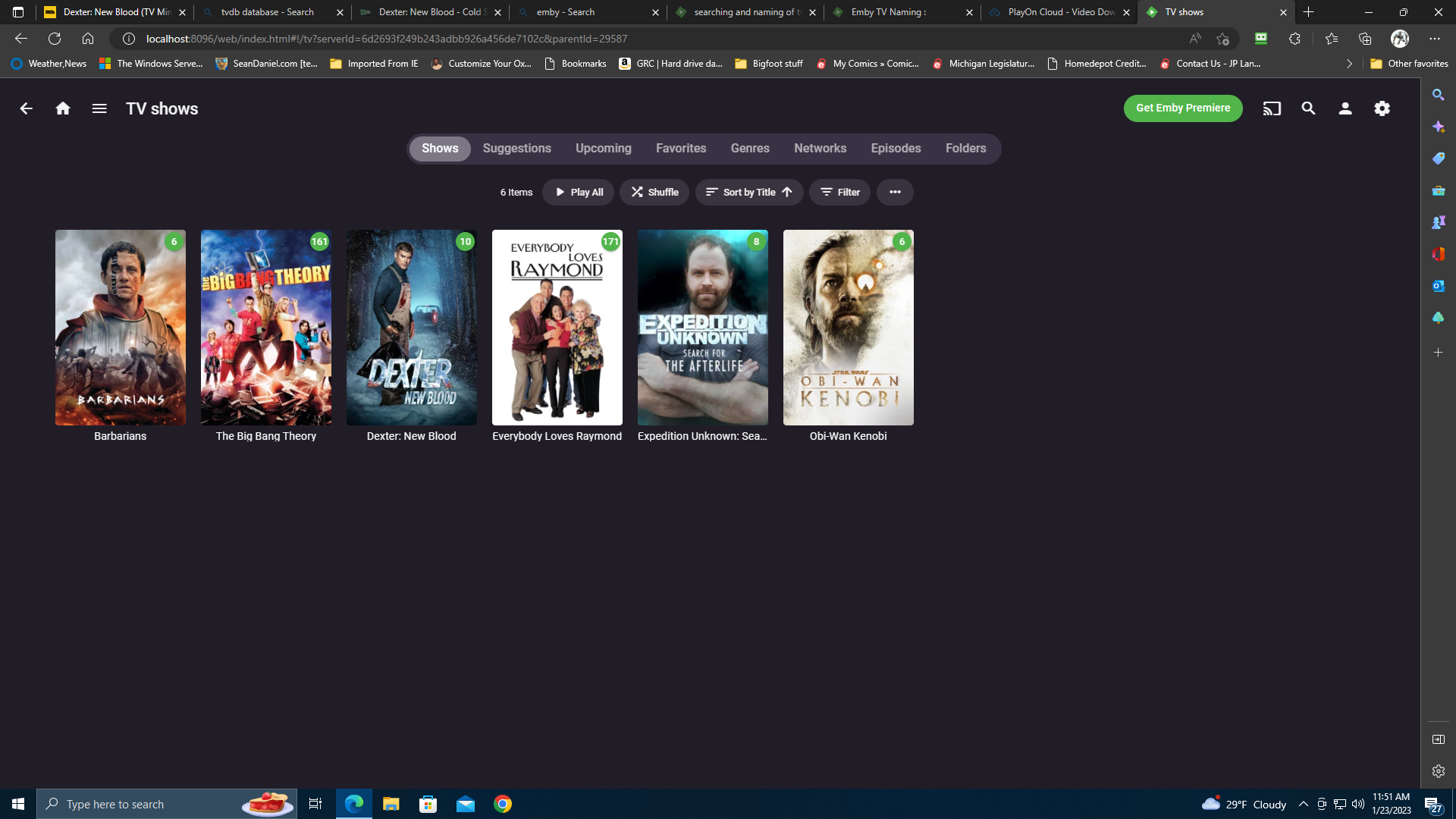Open Obi-Wan Kenobi show thumbnail

pyautogui.click(x=848, y=327)
